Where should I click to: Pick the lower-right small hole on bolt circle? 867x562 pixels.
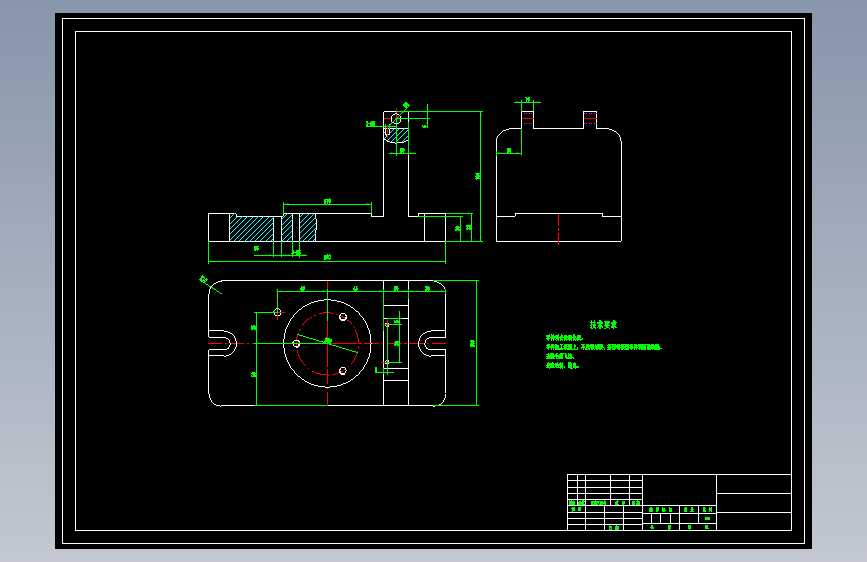pyautogui.click(x=343, y=371)
